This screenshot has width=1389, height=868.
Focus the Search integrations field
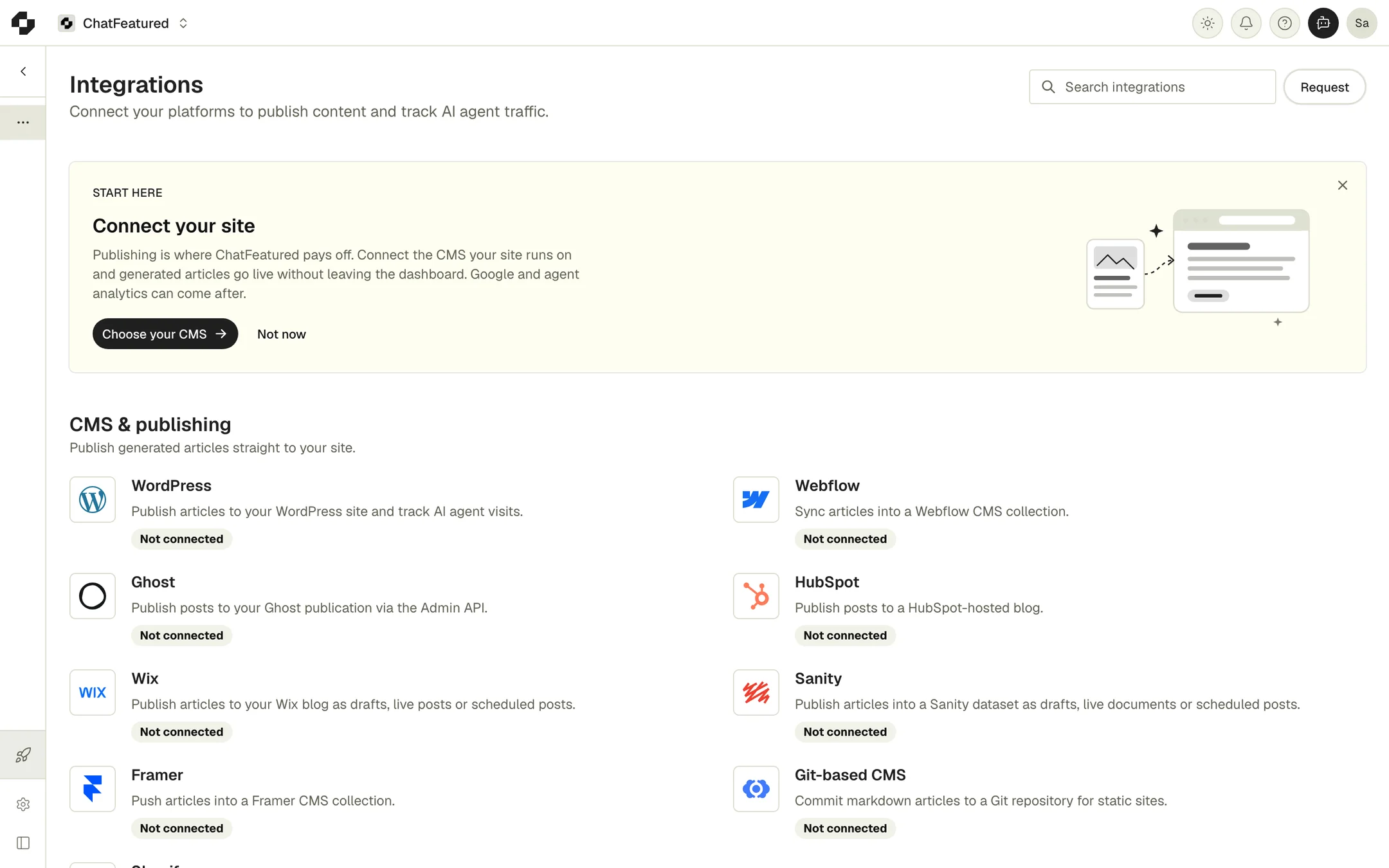click(x=1152, y=87)
